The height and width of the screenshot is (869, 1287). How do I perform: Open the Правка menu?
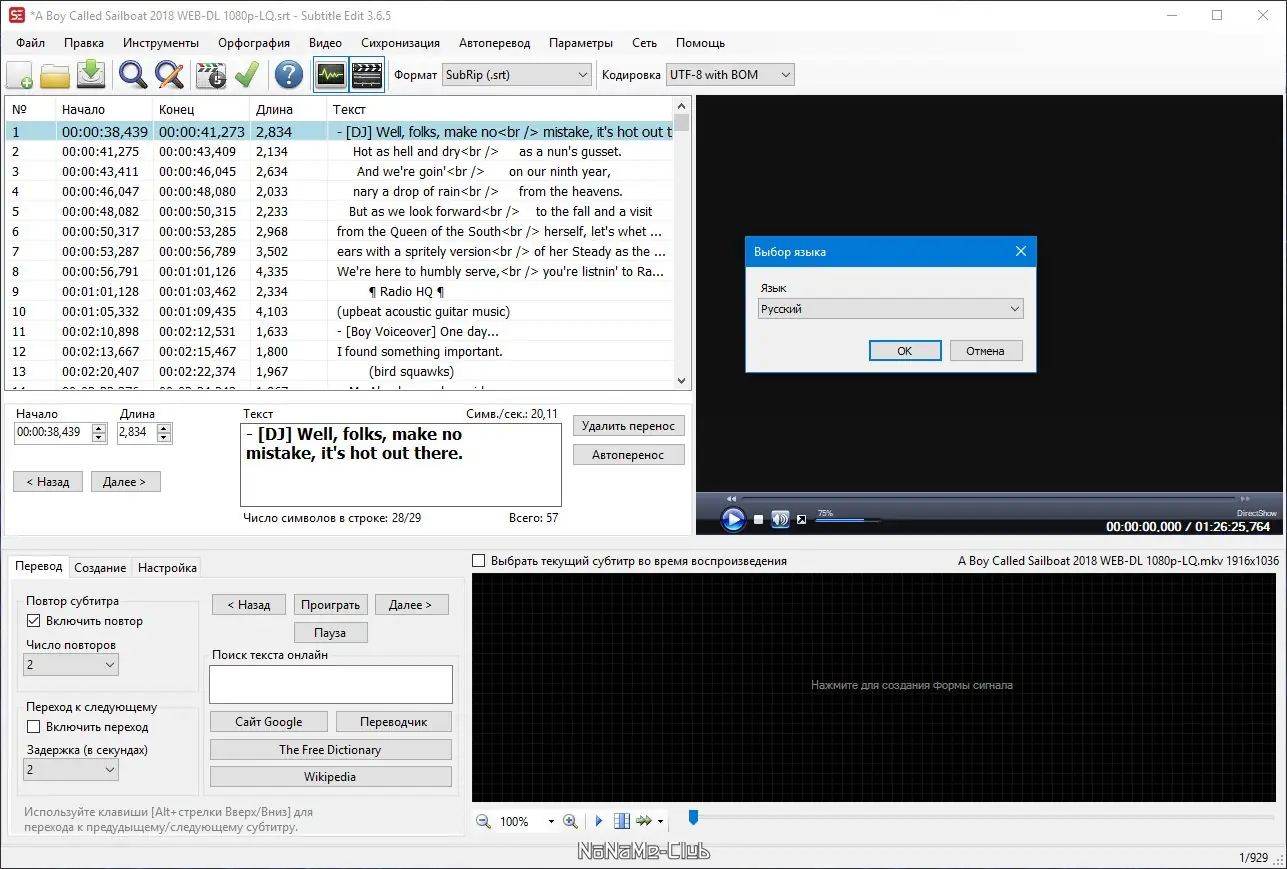click(x=84, y=43)
